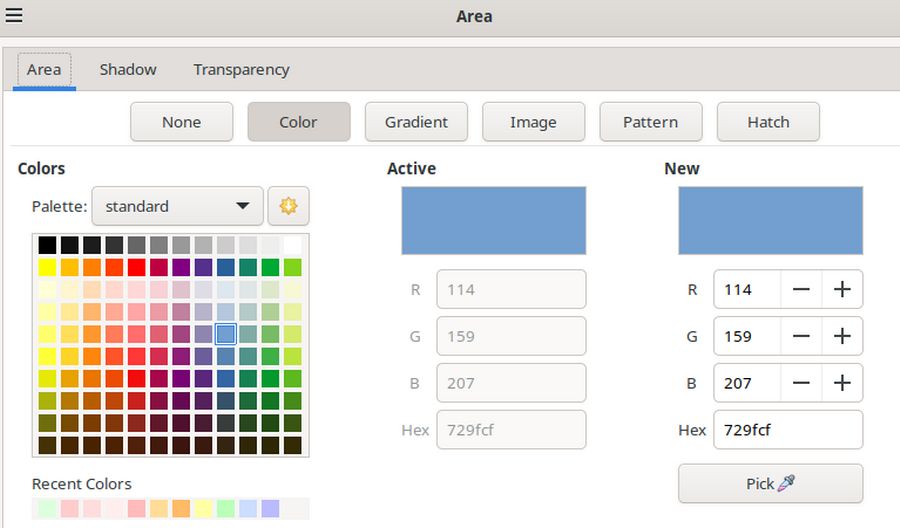
Task: Expand the Palette standard dropdown
Action: tap(178, 206)
